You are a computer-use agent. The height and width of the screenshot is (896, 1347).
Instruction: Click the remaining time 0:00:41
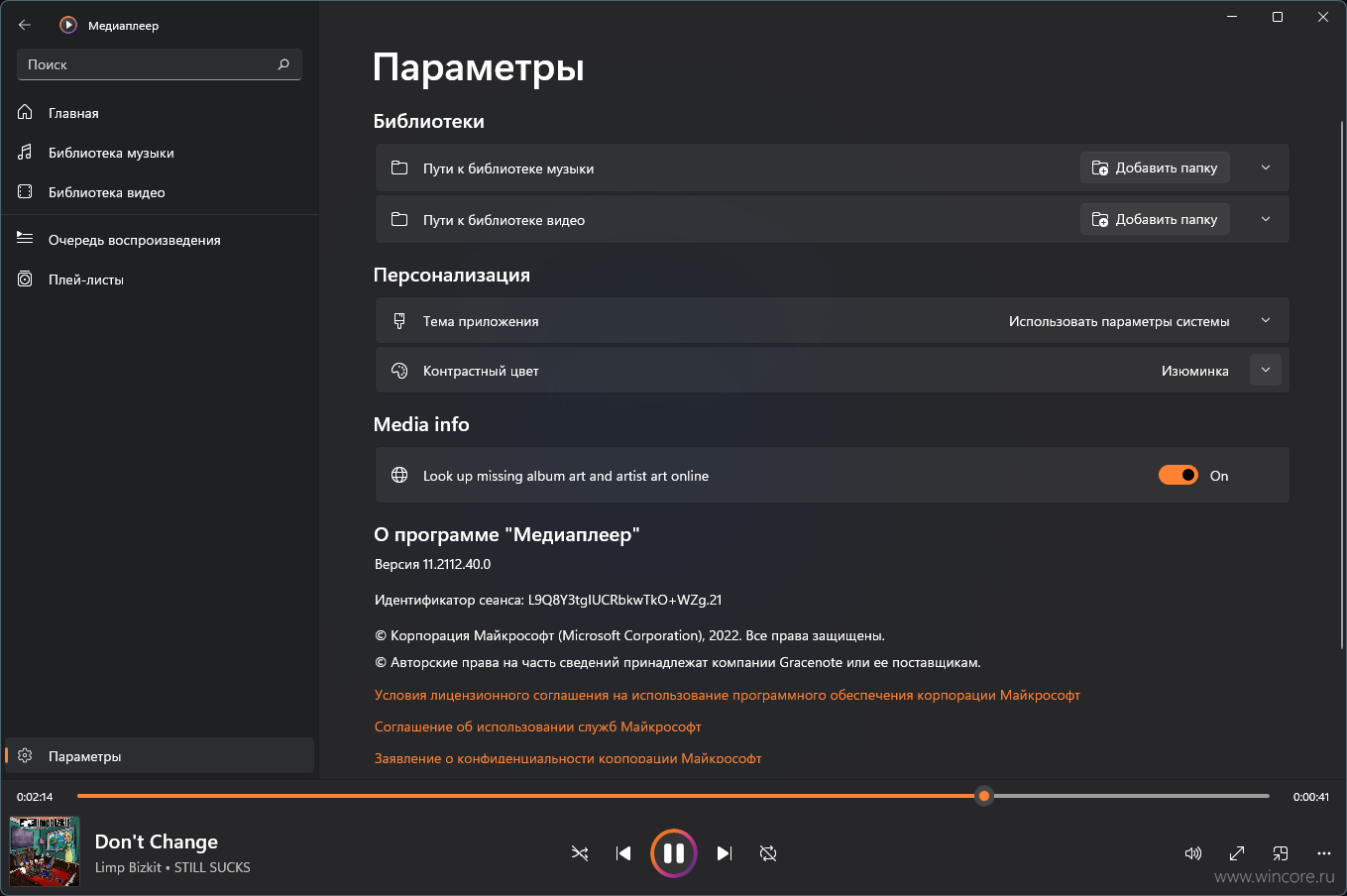[x=1311, y=797]
